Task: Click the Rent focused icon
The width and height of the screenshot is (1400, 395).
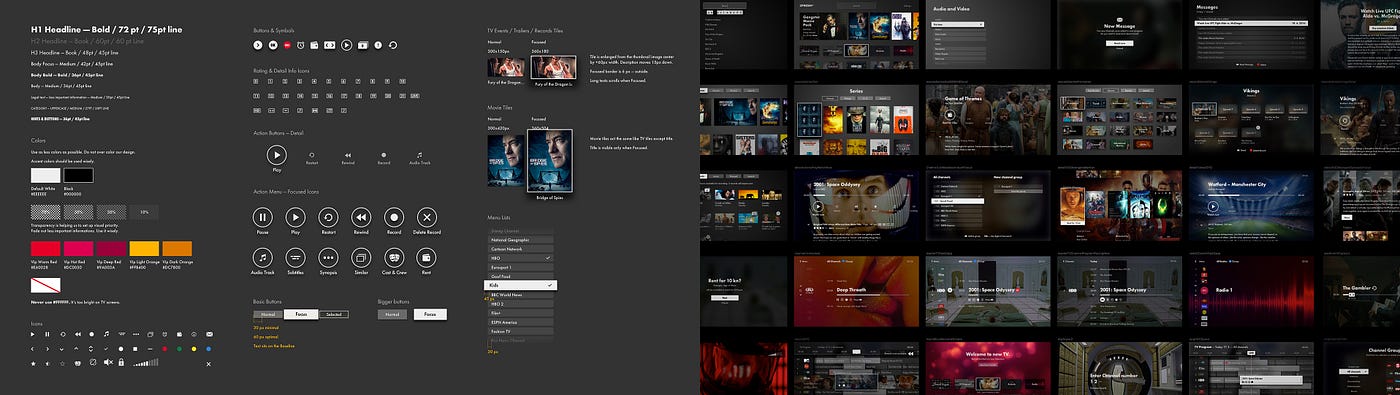Action: [427, 258]
